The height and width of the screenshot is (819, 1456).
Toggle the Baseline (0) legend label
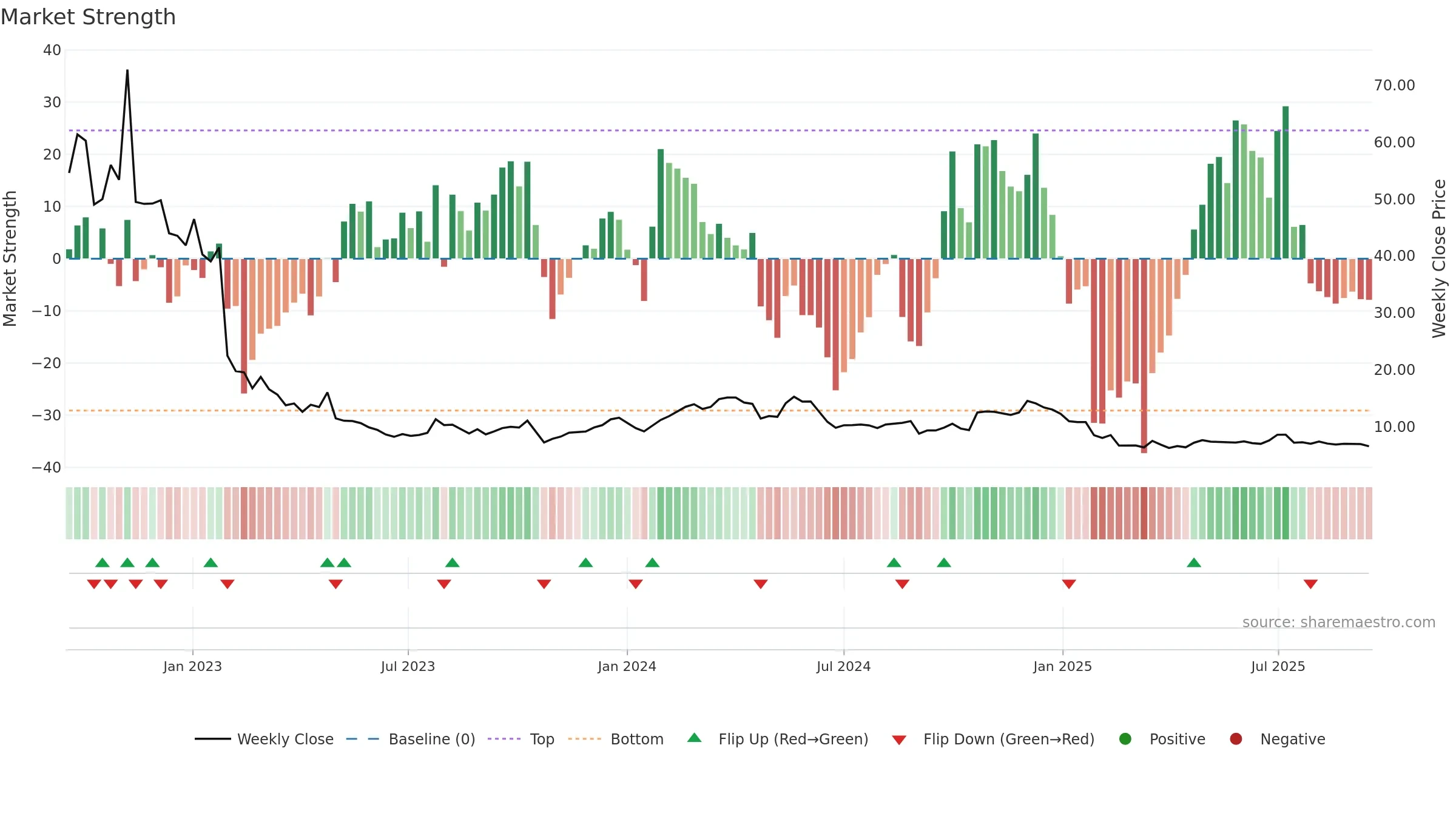432,739
